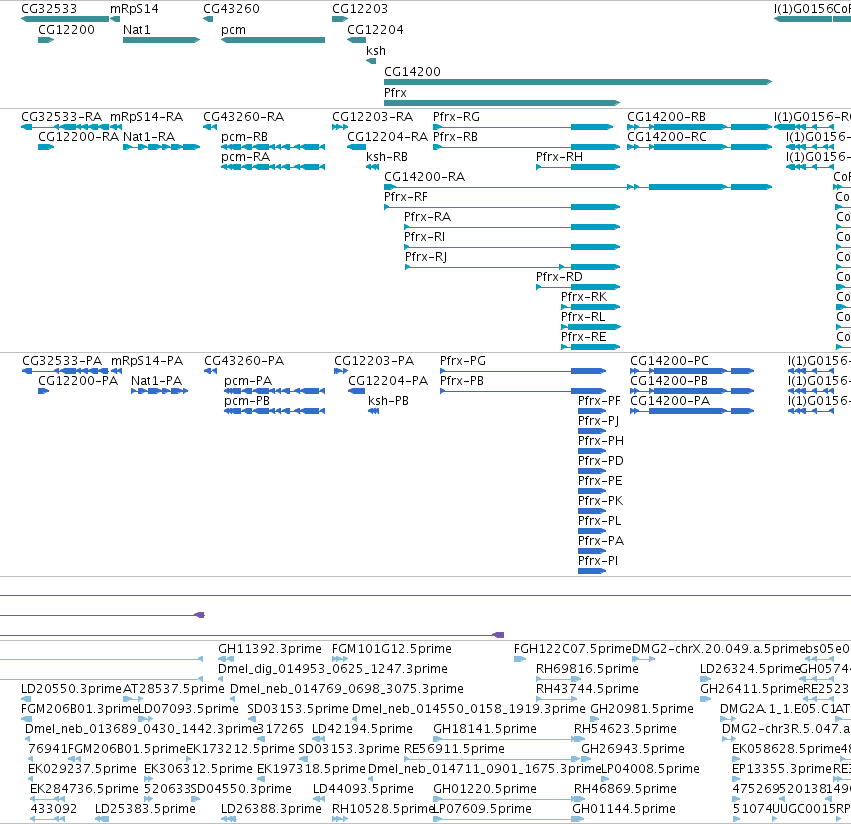Select protein Pfrx-PH
851x824 pixels.
click(x=592, y=451)
